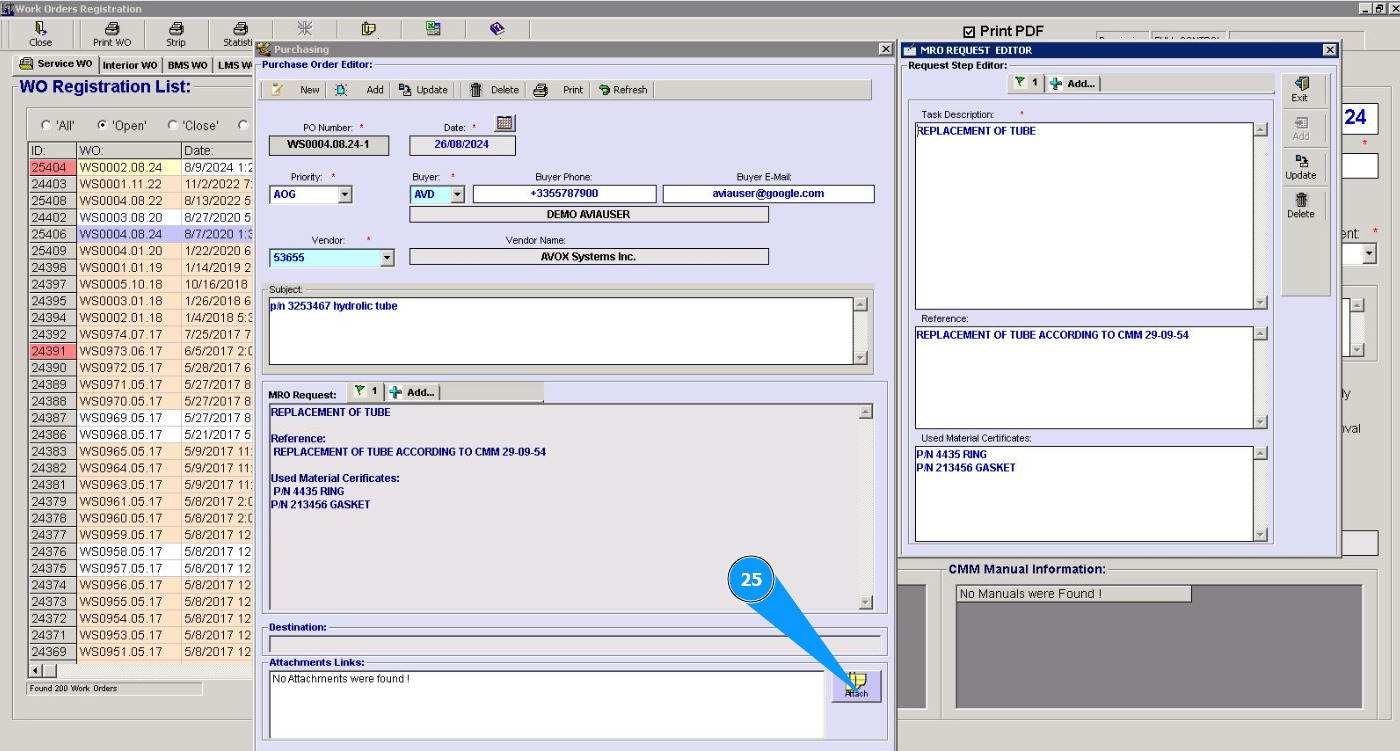This screenshot has width=1400, height=751.
Task: Click Add... tab in Request Step Editor
Action: point(1073,84)
